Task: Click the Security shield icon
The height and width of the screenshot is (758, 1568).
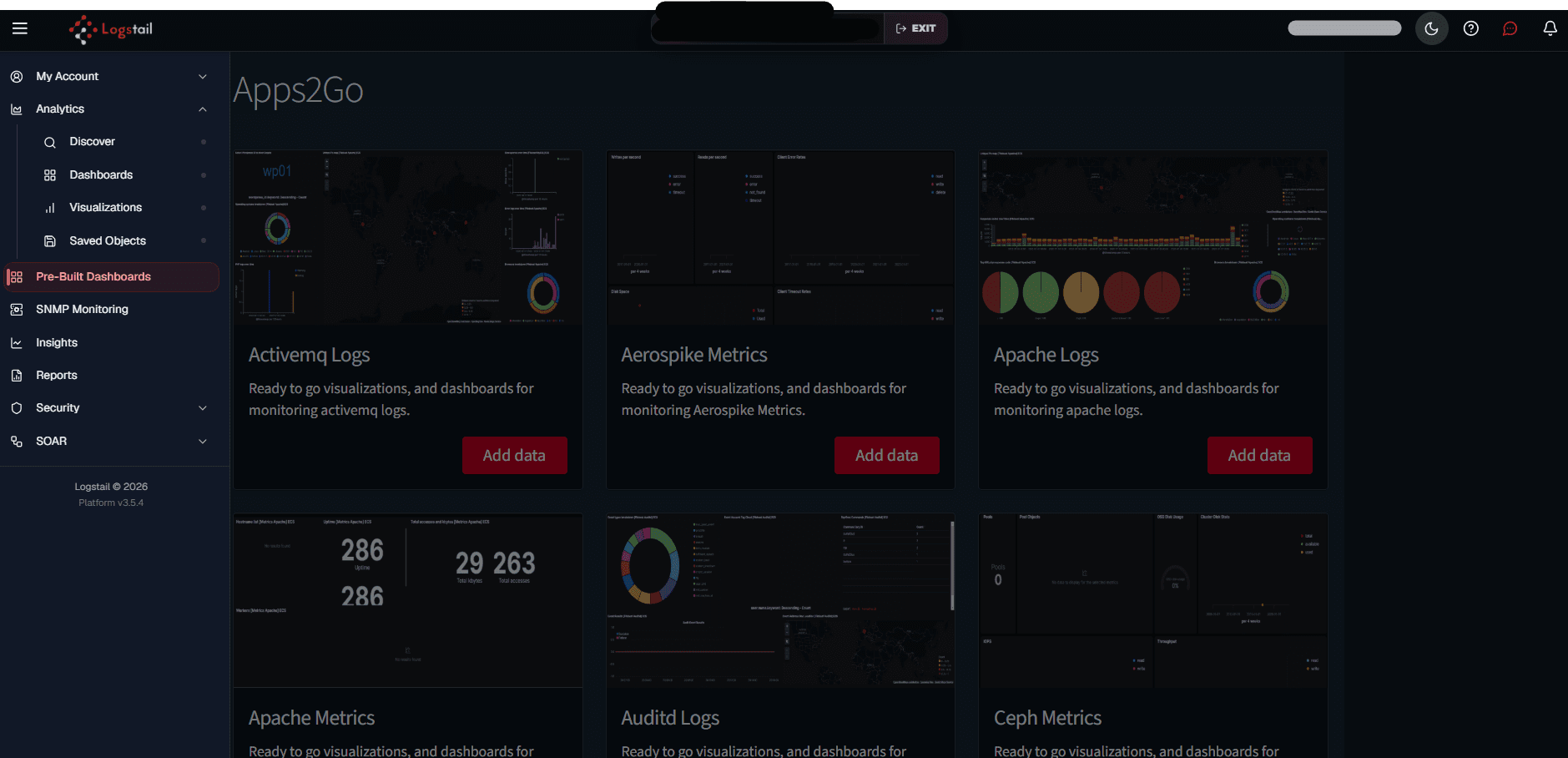Action: (17, 408)
